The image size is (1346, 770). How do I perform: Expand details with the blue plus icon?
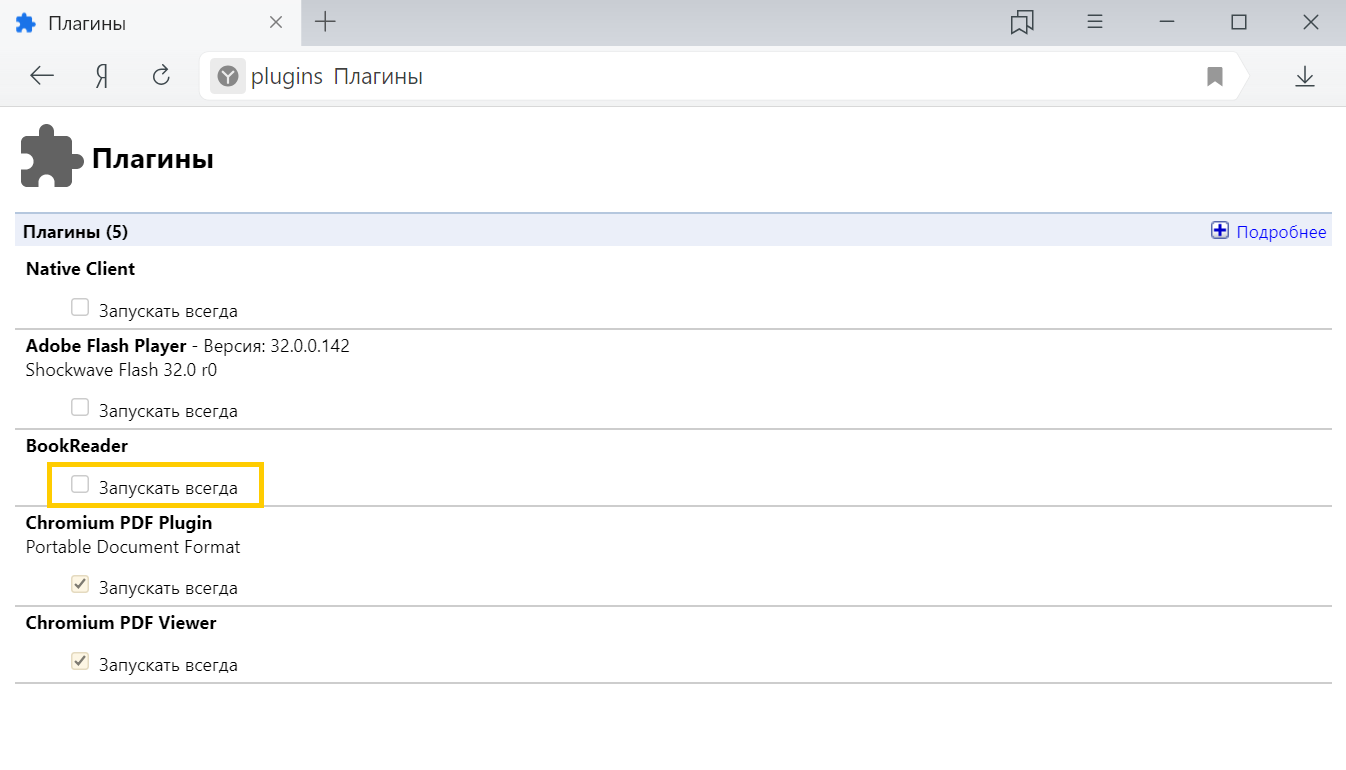pyautogui.click(x=1220, y=231)
